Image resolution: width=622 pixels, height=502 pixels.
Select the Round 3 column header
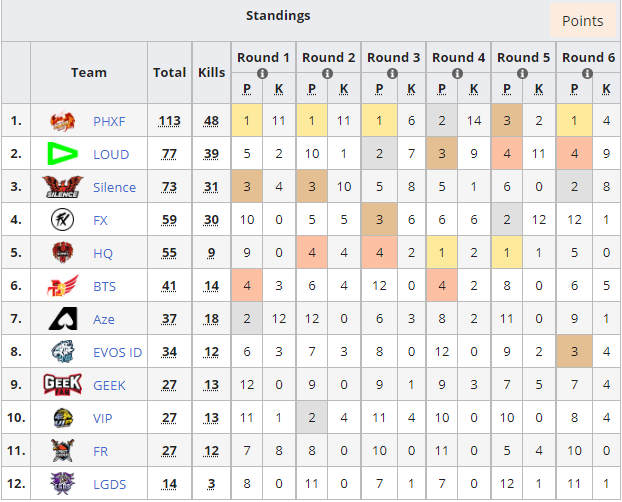393,58
